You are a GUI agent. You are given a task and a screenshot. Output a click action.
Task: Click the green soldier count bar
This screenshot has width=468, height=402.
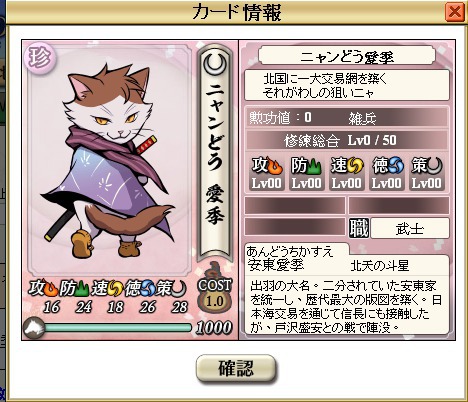pyautogui.click(x=118, y=328)
